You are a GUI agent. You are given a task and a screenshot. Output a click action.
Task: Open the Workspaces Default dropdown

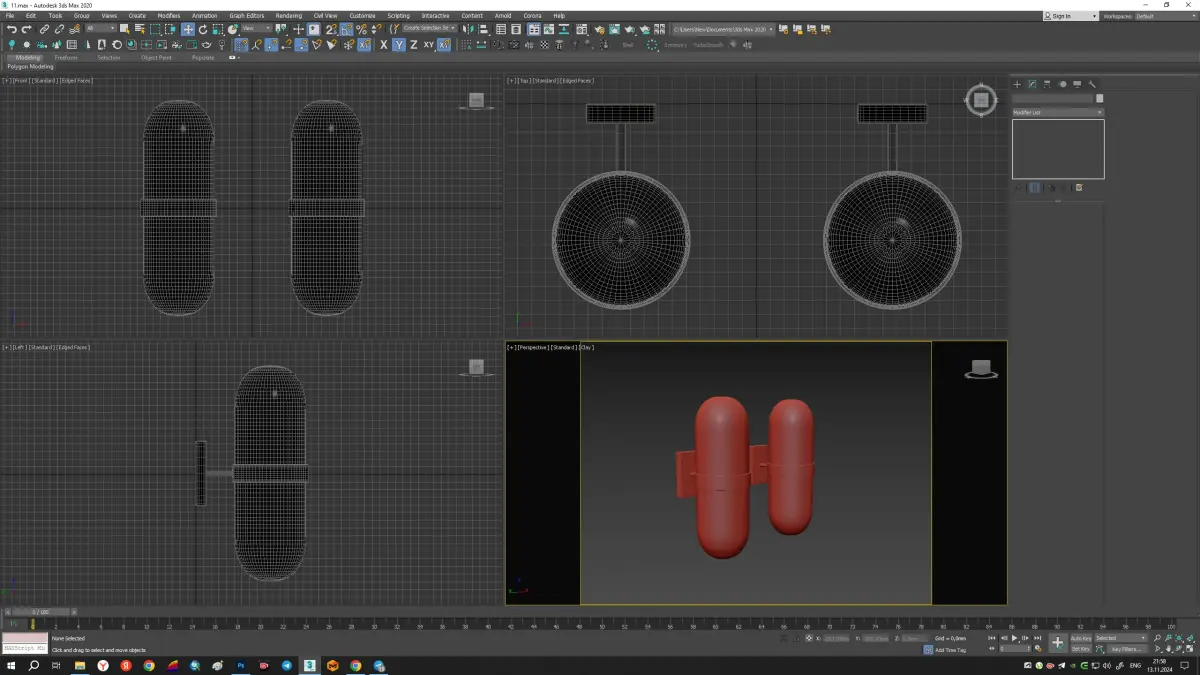(1165, 16)
